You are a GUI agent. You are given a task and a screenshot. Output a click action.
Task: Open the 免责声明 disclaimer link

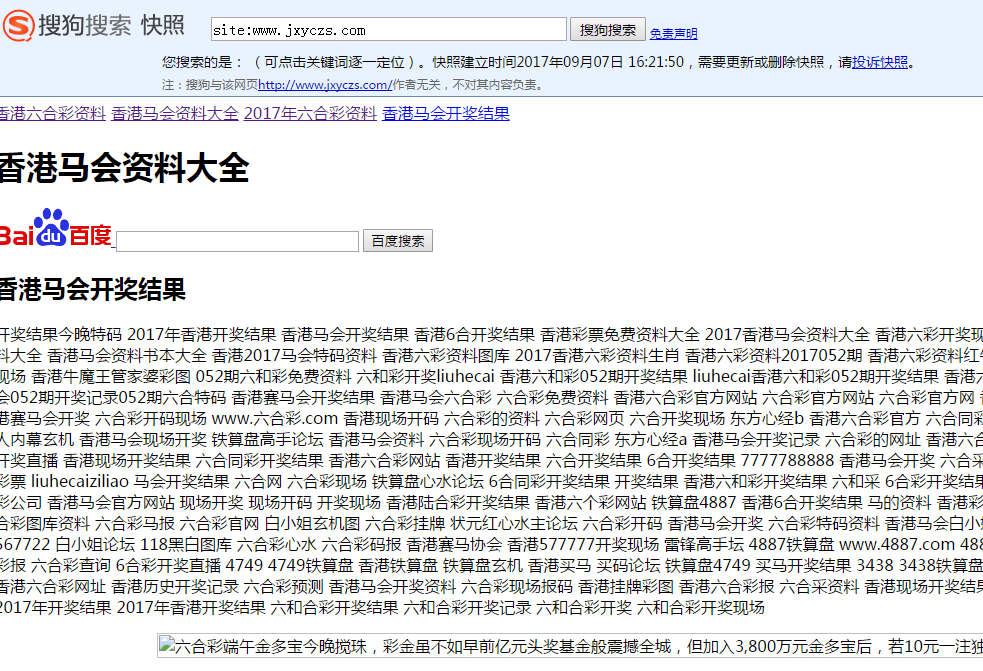[673, 34]
